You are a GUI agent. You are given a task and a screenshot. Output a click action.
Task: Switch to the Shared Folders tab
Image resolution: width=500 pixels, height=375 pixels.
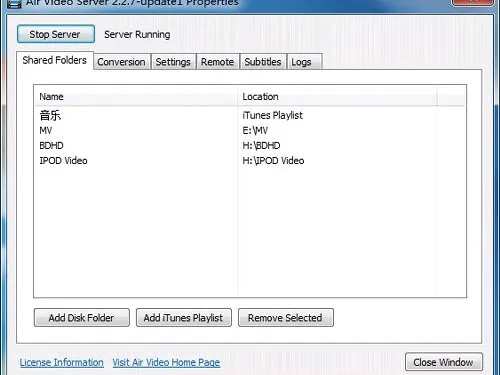55,60
